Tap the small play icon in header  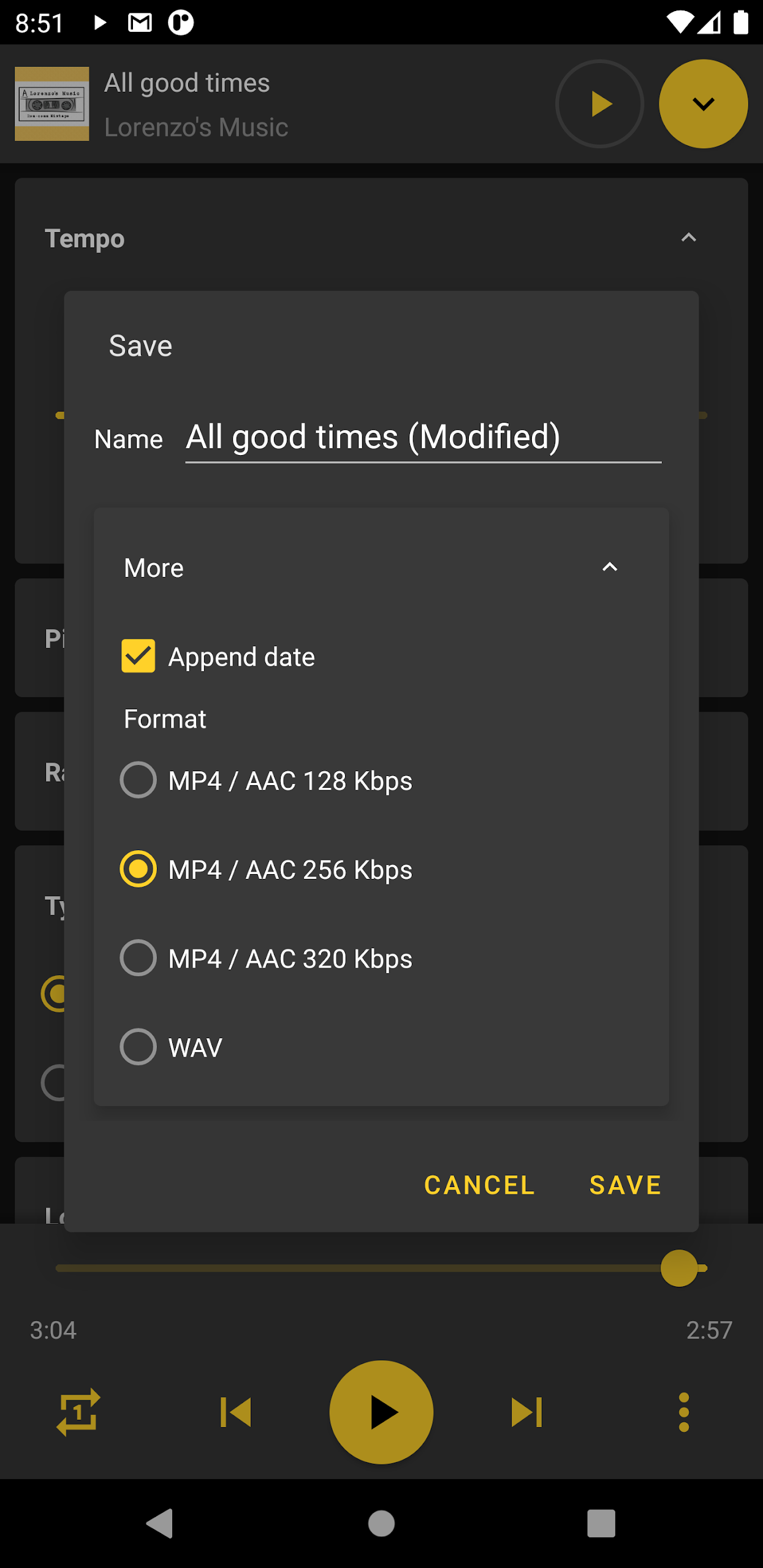click(599, 104)
